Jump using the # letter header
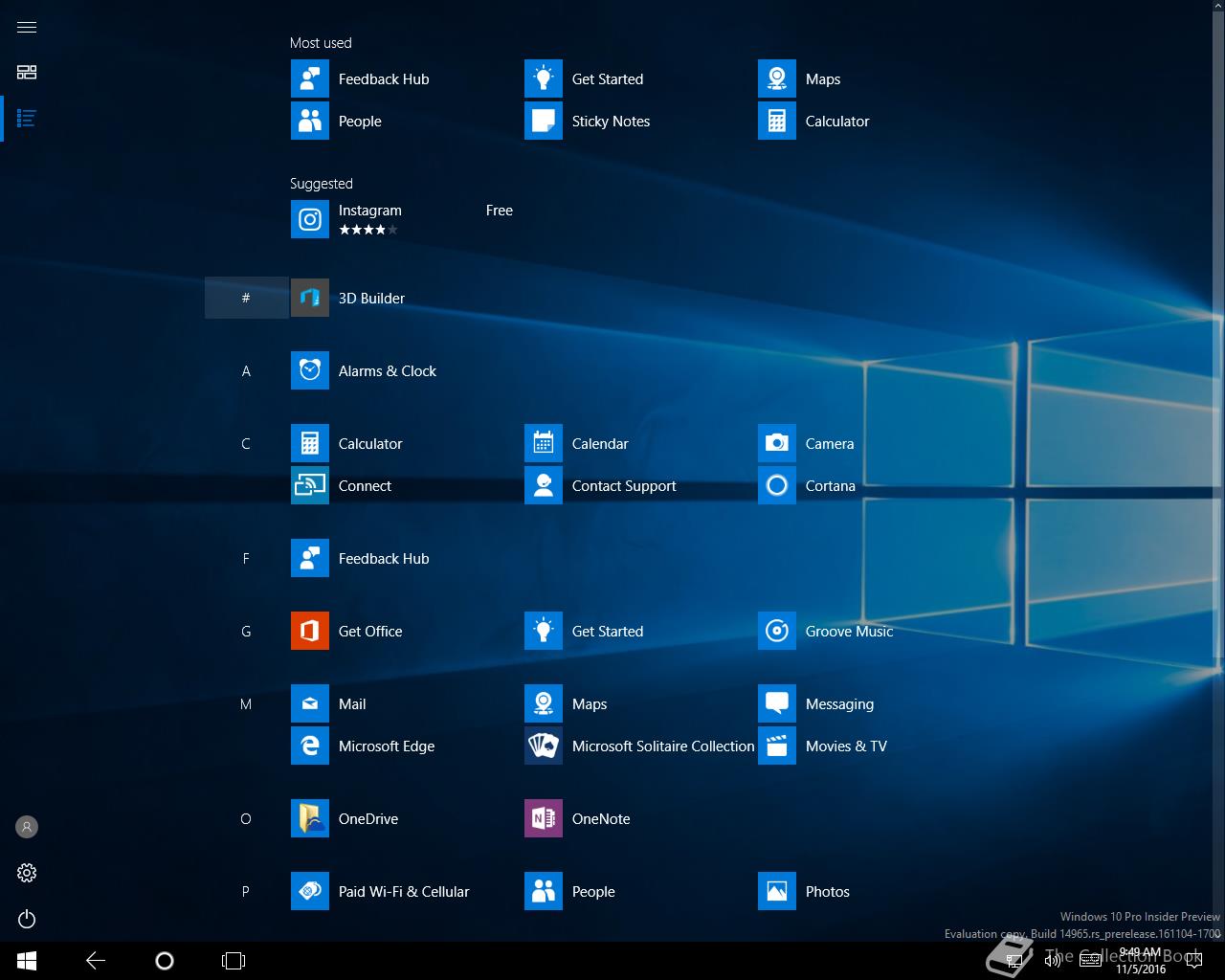Screen dimensions: 1225x980 point(246,298)
